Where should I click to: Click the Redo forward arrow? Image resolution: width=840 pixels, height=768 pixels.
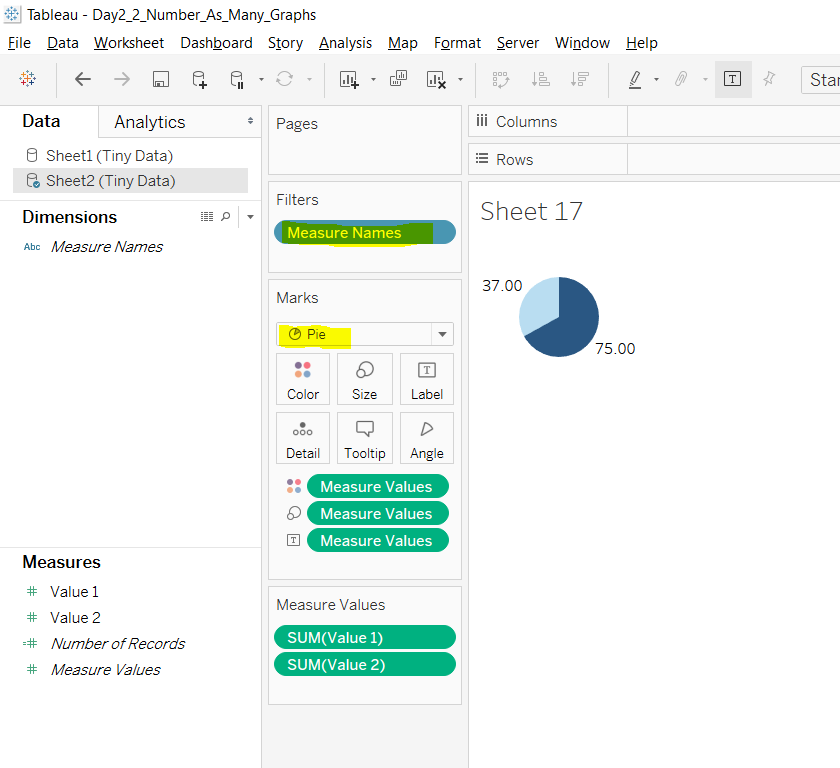point(122,79)
